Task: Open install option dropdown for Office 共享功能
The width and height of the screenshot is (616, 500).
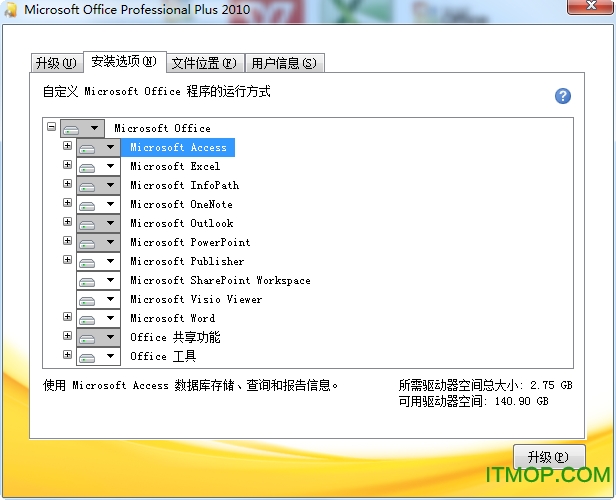Action: (98, 337)
